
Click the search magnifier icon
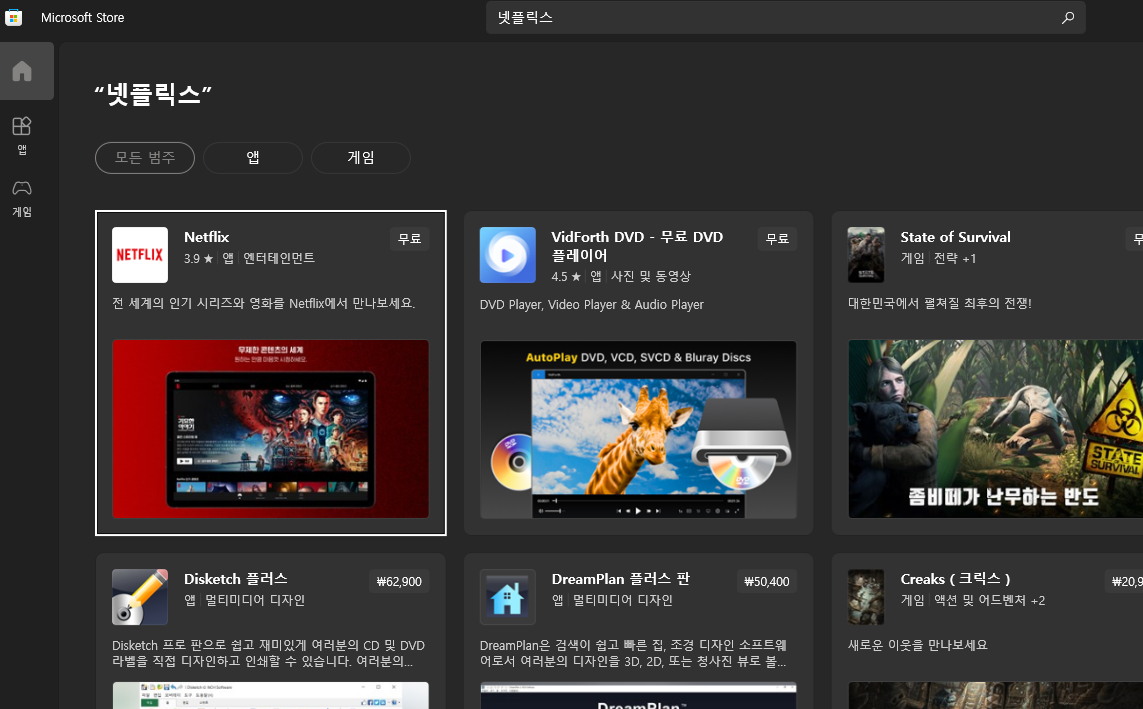click(x=1068, y=17)
